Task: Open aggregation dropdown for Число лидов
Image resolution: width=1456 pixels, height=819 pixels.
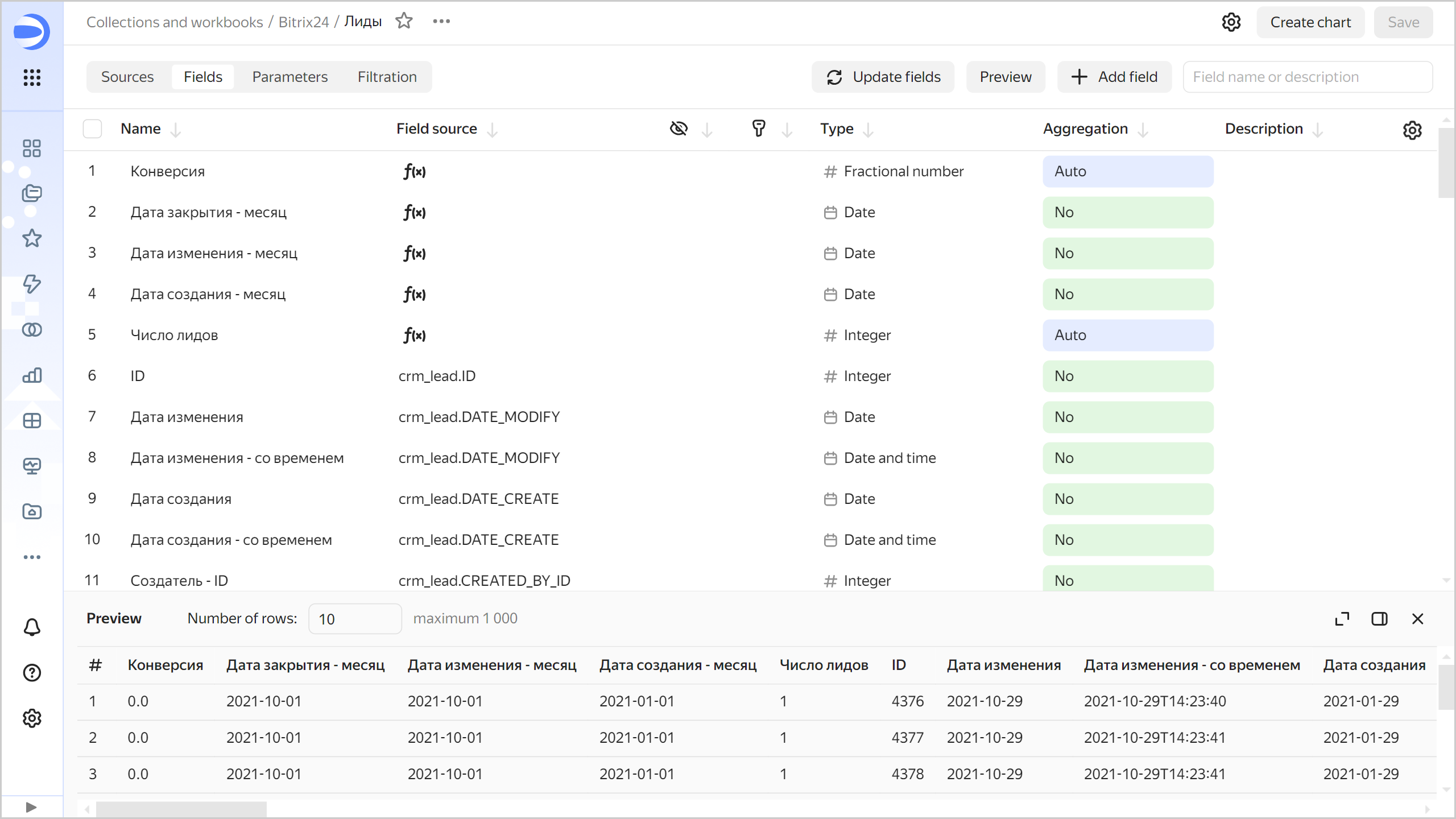Action: [1127, 335]
